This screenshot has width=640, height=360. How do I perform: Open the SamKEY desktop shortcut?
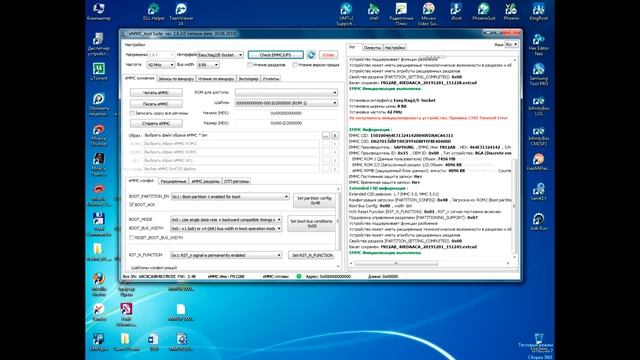(538, 192)
